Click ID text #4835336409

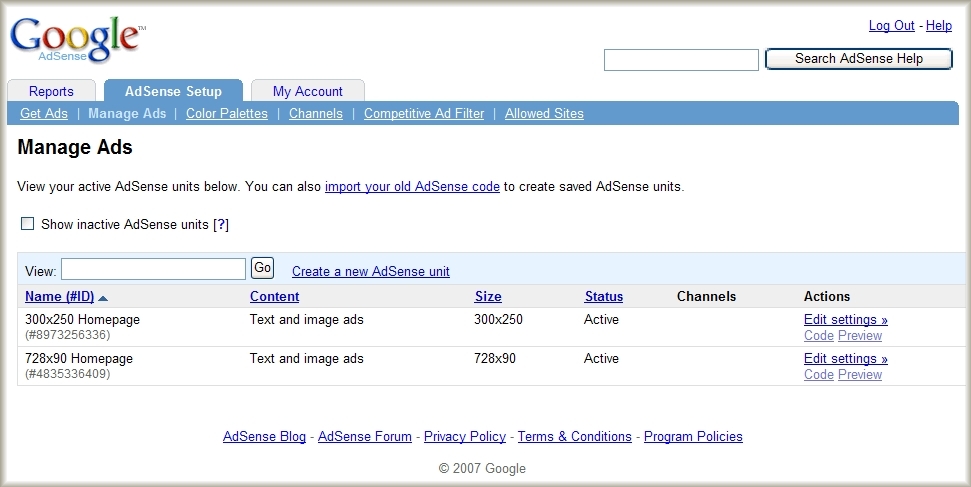(x=67, y=374)
